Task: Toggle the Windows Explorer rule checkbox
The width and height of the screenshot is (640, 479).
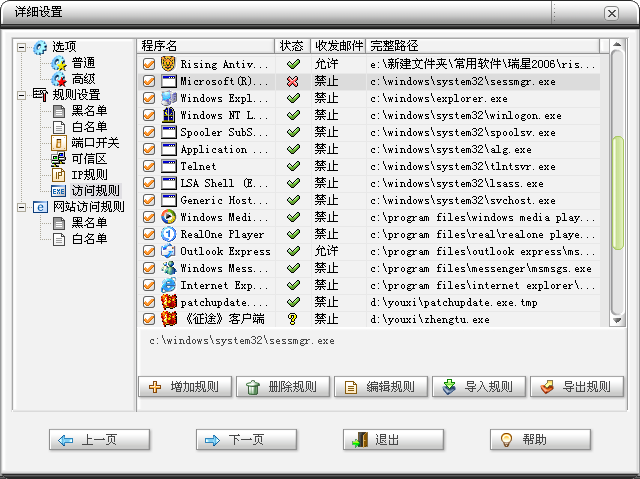Action: (x=149, y=98)
